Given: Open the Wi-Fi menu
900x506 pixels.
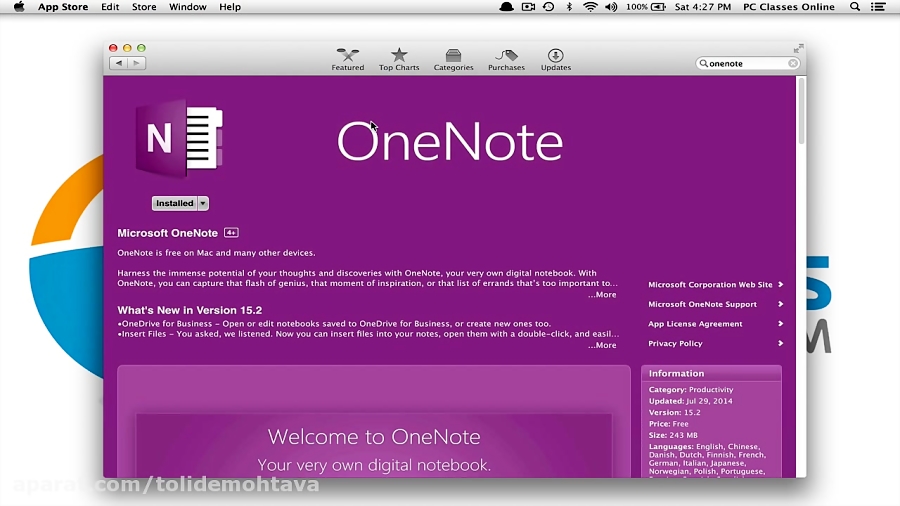Looking at the screenshot, I should (x=590, y=7).
